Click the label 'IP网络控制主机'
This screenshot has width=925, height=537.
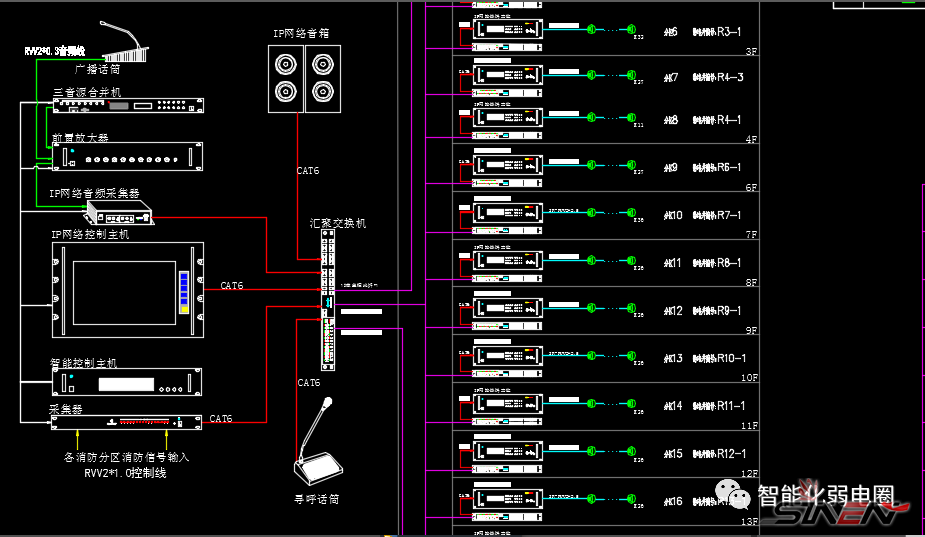90,234
